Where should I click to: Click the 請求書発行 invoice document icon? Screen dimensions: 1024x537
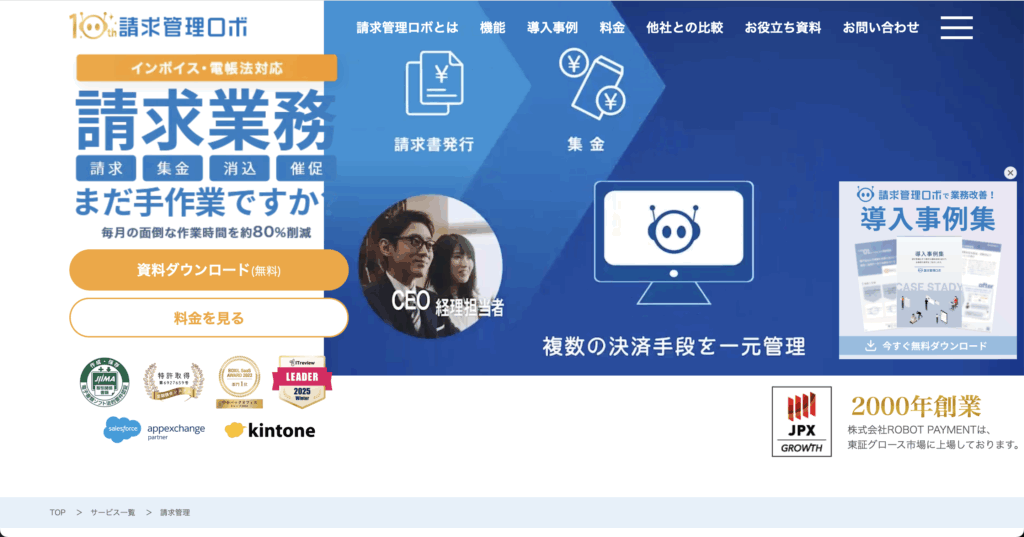(434, 84)
